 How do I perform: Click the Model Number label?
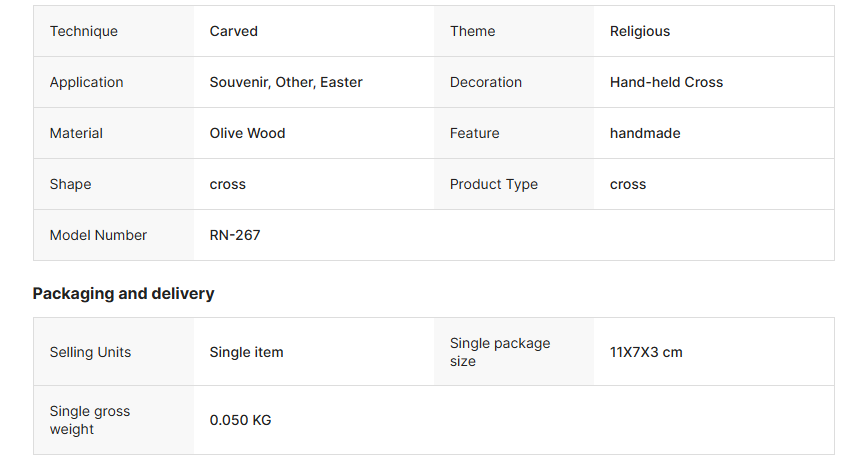click(x=98, y=235)
